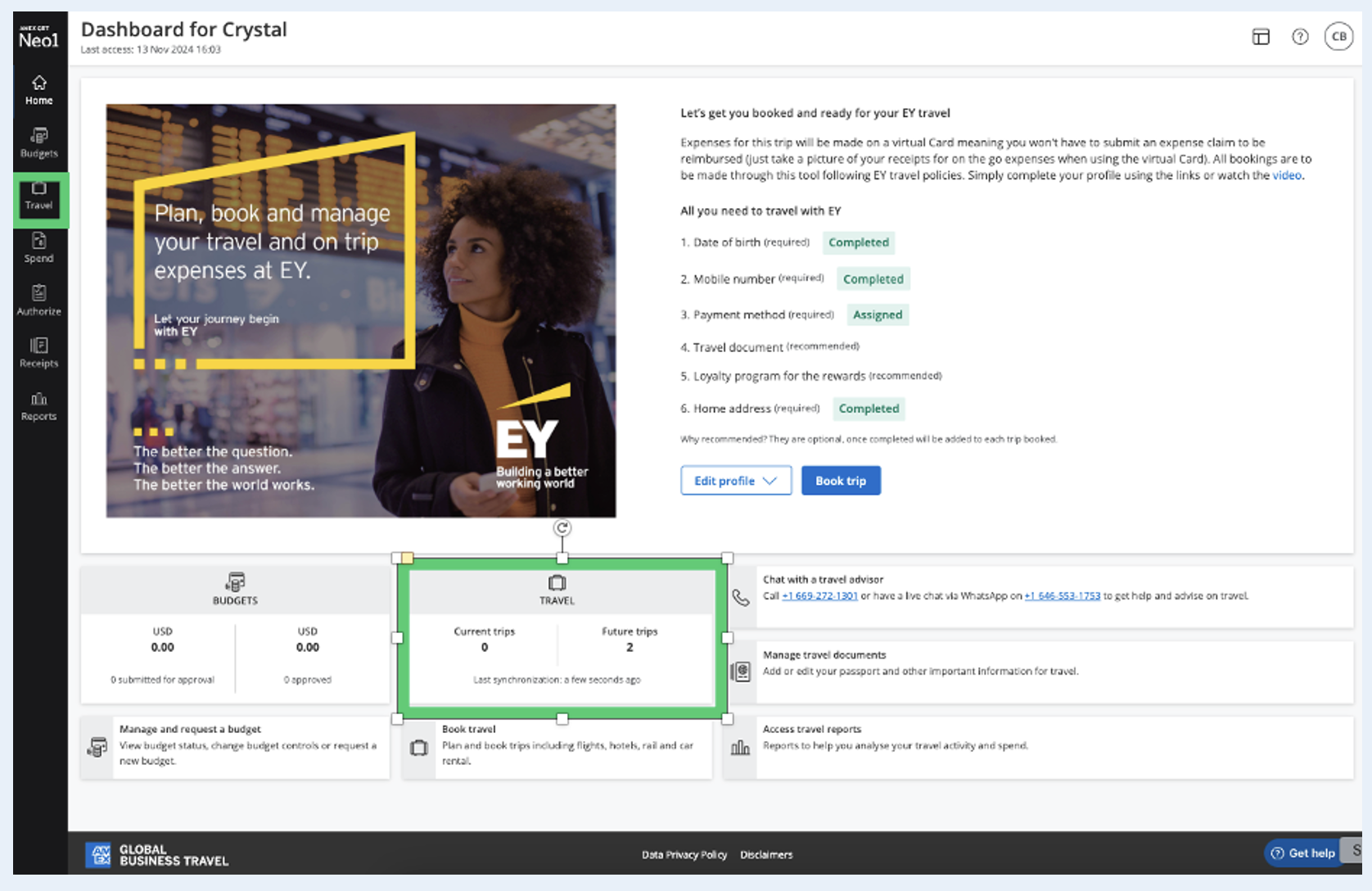Select Travel document recommended item
Screen dimensions: 1372x891
(769, 347)
